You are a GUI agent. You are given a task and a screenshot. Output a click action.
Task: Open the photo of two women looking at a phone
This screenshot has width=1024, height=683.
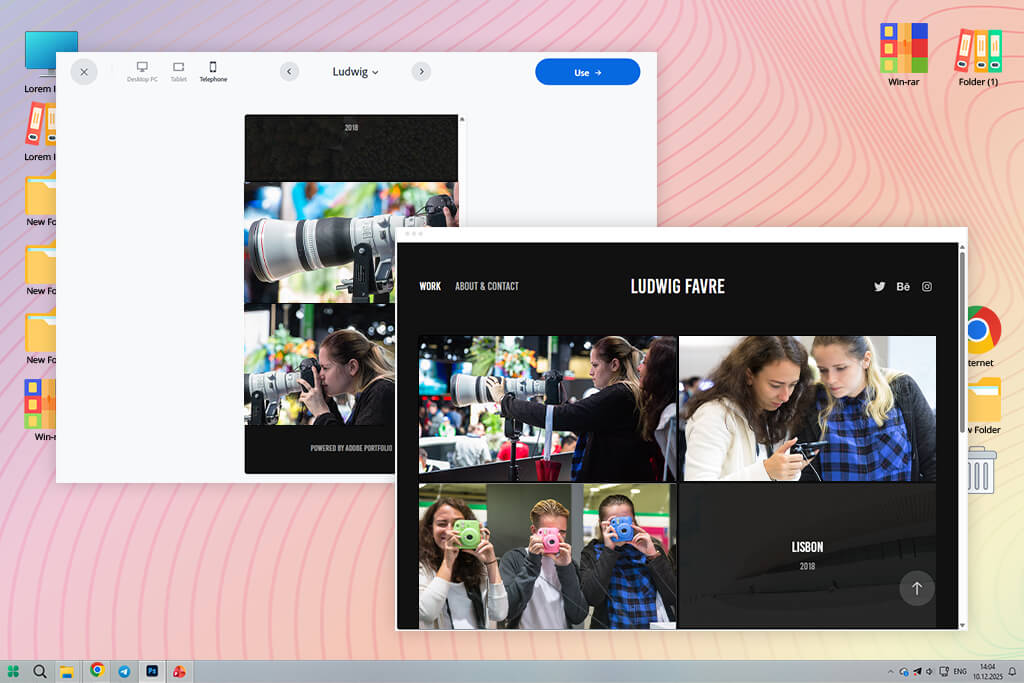click(x=807, y=409)
